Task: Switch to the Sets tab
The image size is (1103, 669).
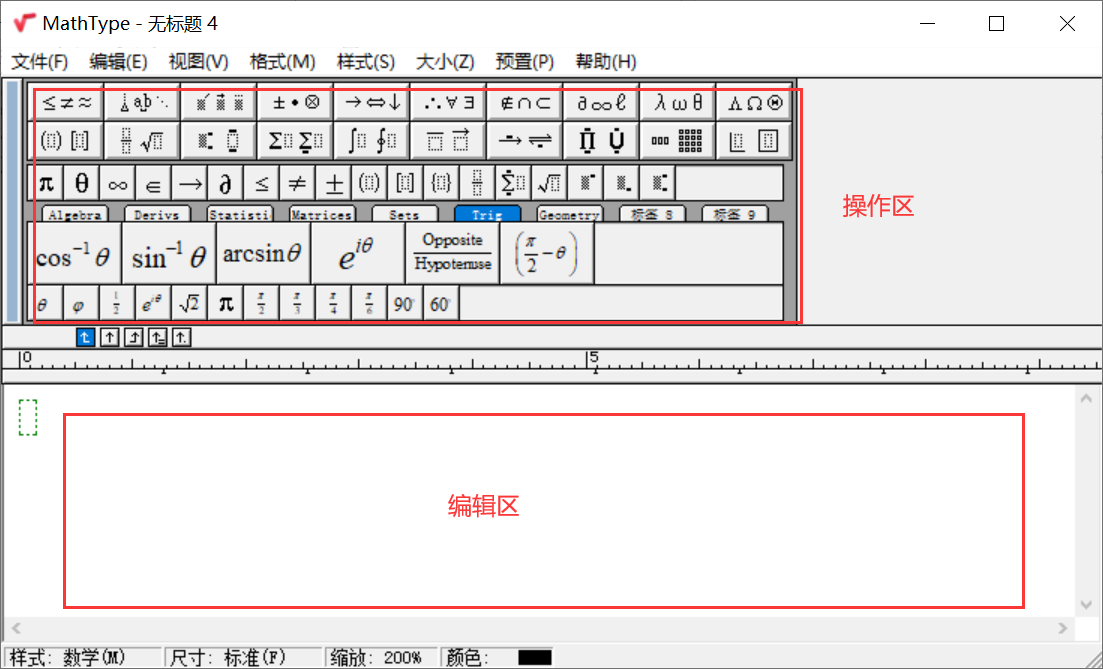Action: pos(404,215)
